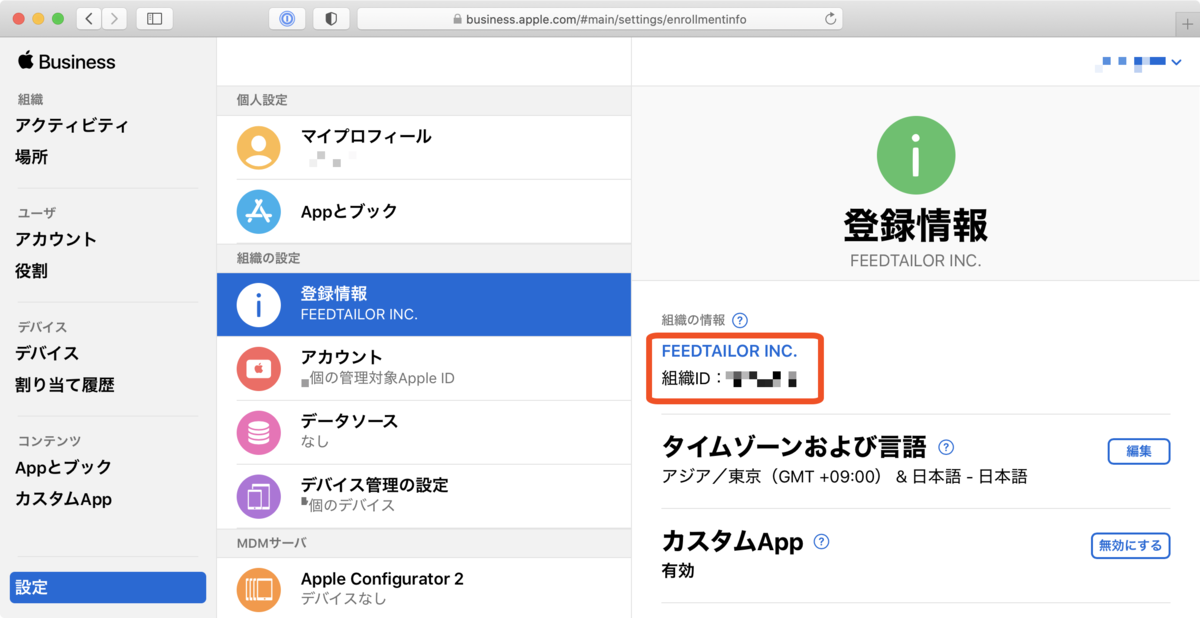This screenshot has width=1200, height=618.
Task: Open Appとブック under コンテンツ in the sidebar
Action: pos(63,467)
